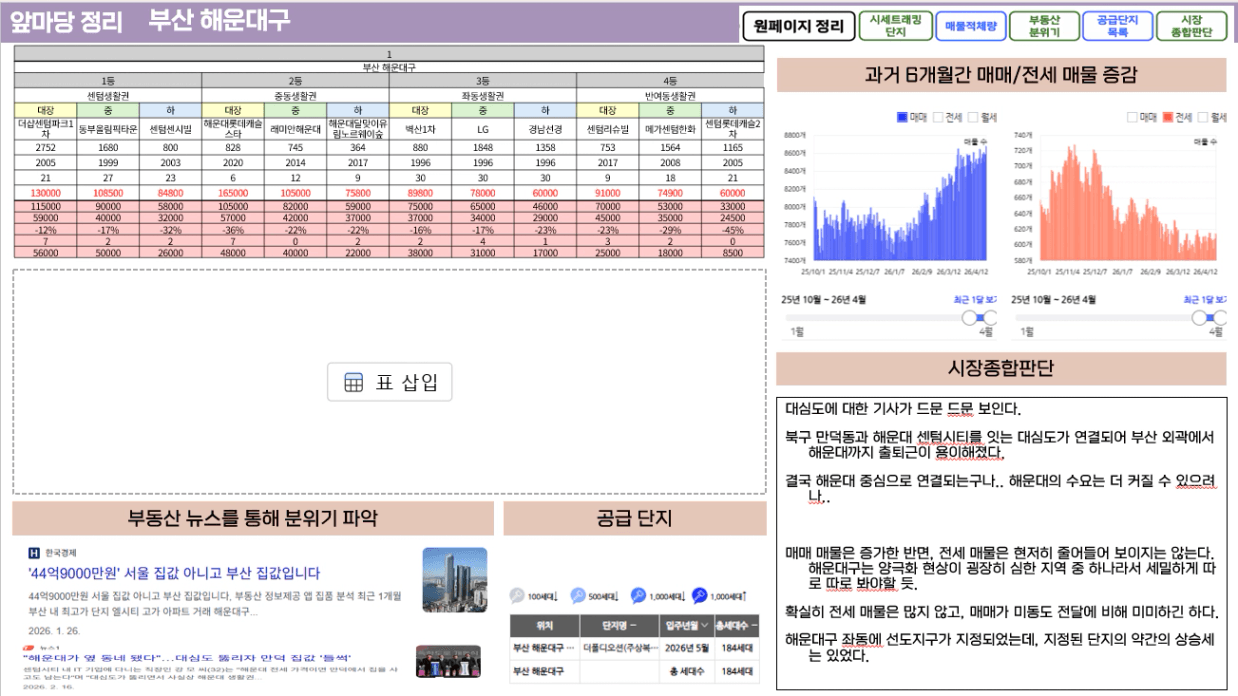Open the 매물적체량 tab
This screenshot has width=1238, height=696.
pyautogui.click(x=970, y=26)
